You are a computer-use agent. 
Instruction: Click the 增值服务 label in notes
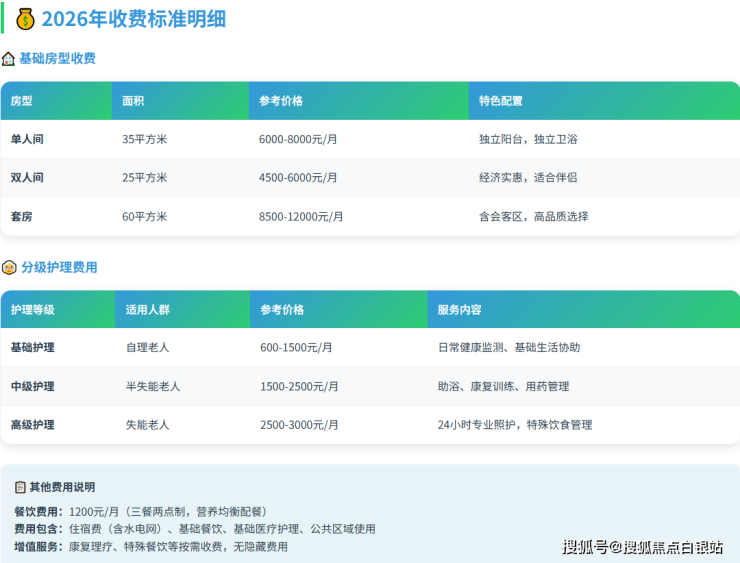pos(38,547)
